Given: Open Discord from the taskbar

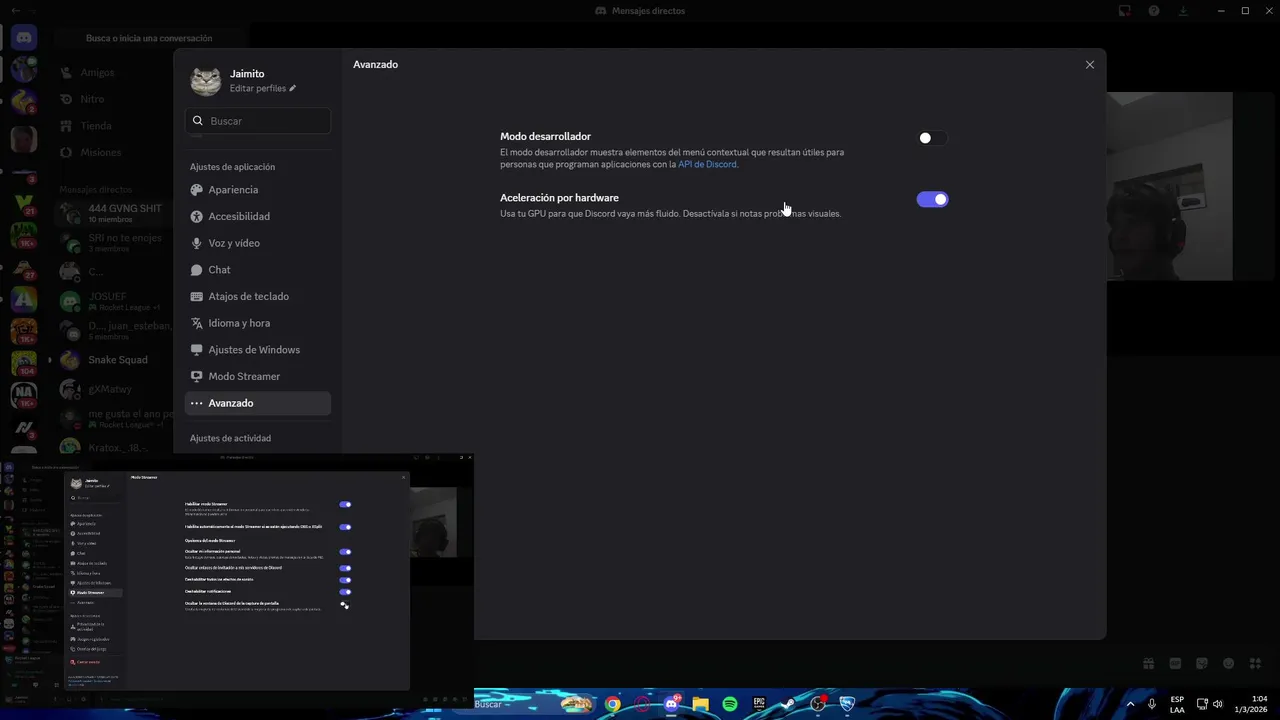Looking at the screenshot, I should (x=671, y=704).
